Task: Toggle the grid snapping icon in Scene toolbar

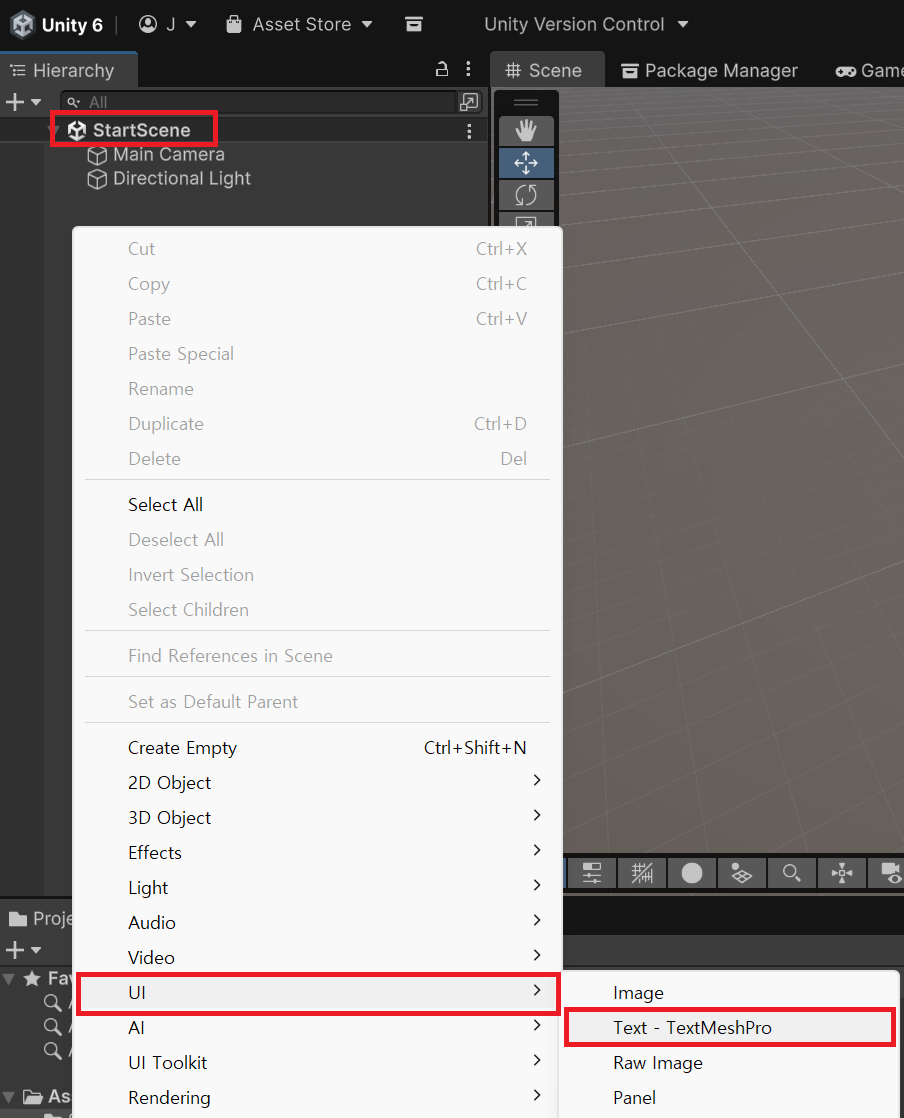Action: [x=642, y=873]
